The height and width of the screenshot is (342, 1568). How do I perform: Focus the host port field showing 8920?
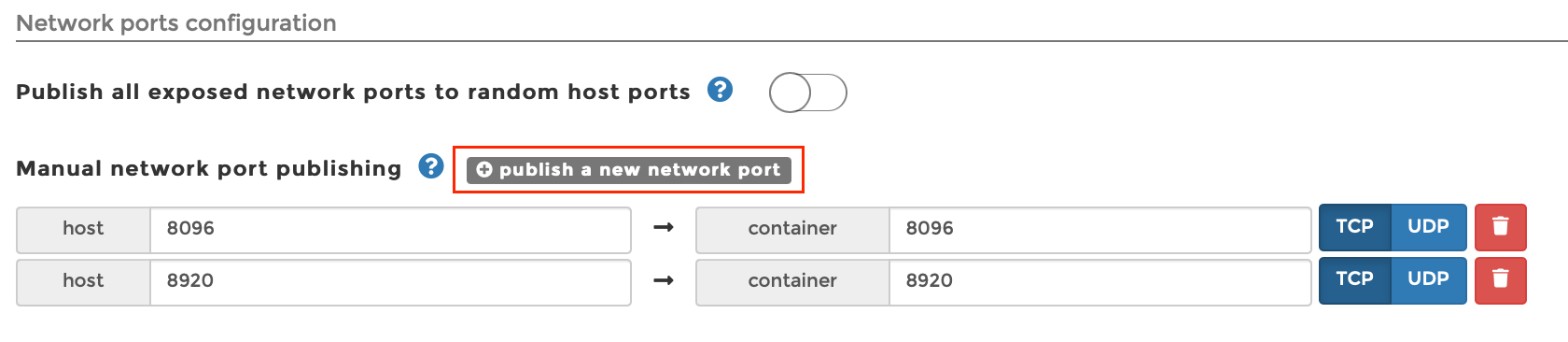point(390,282)
